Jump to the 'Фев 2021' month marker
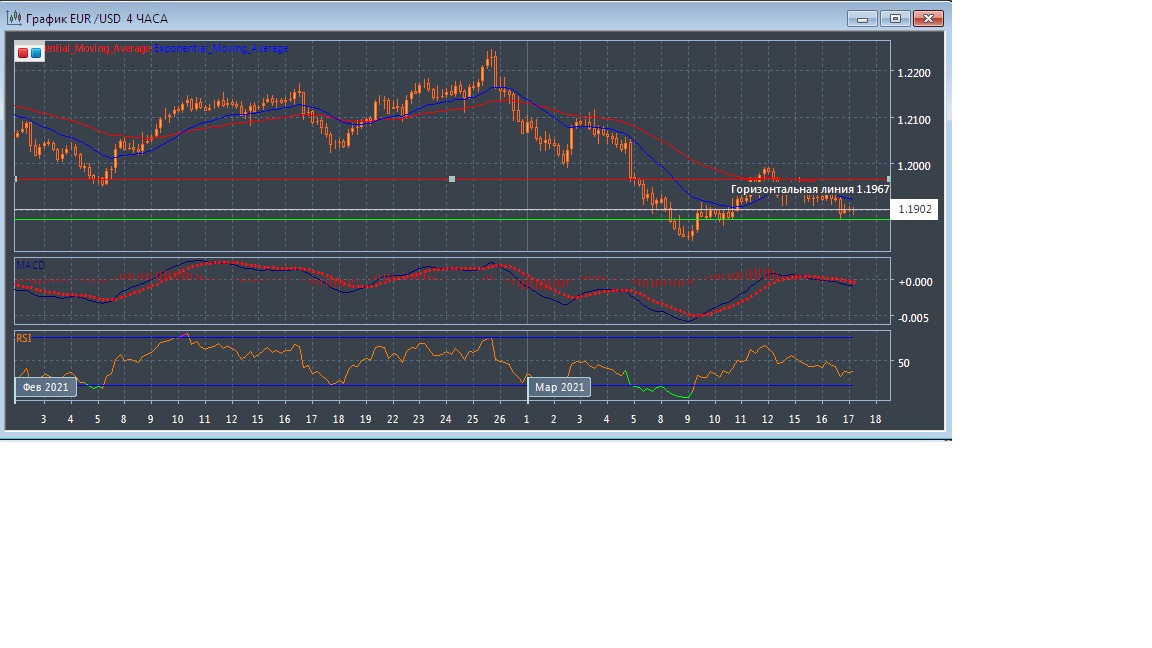Viewport: 1152px width, 648px height. click(x=46, y=387)
